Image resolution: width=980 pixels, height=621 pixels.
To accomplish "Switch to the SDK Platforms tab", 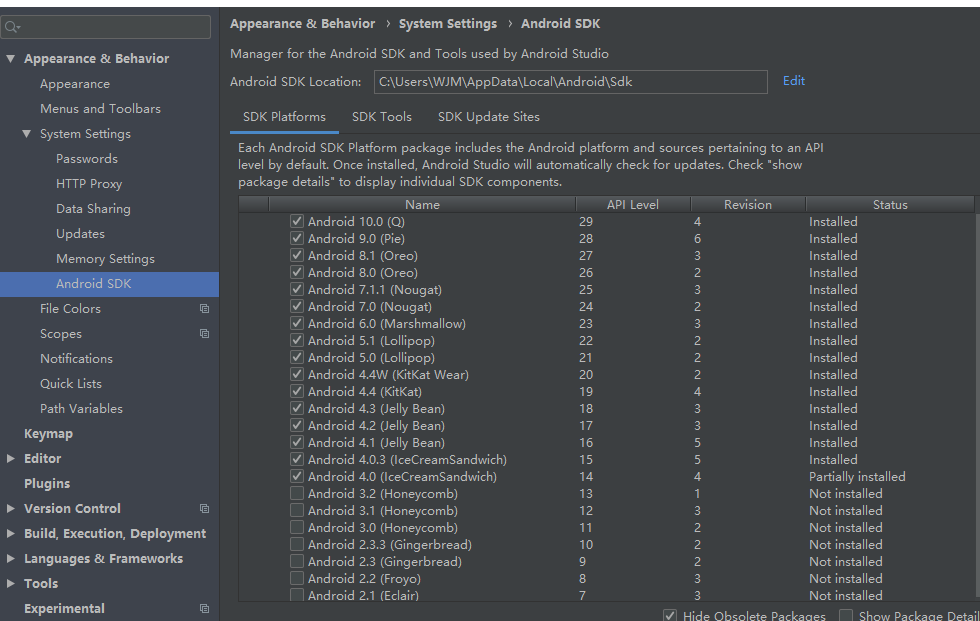I will pyautogui.click(x=284, y=117).
